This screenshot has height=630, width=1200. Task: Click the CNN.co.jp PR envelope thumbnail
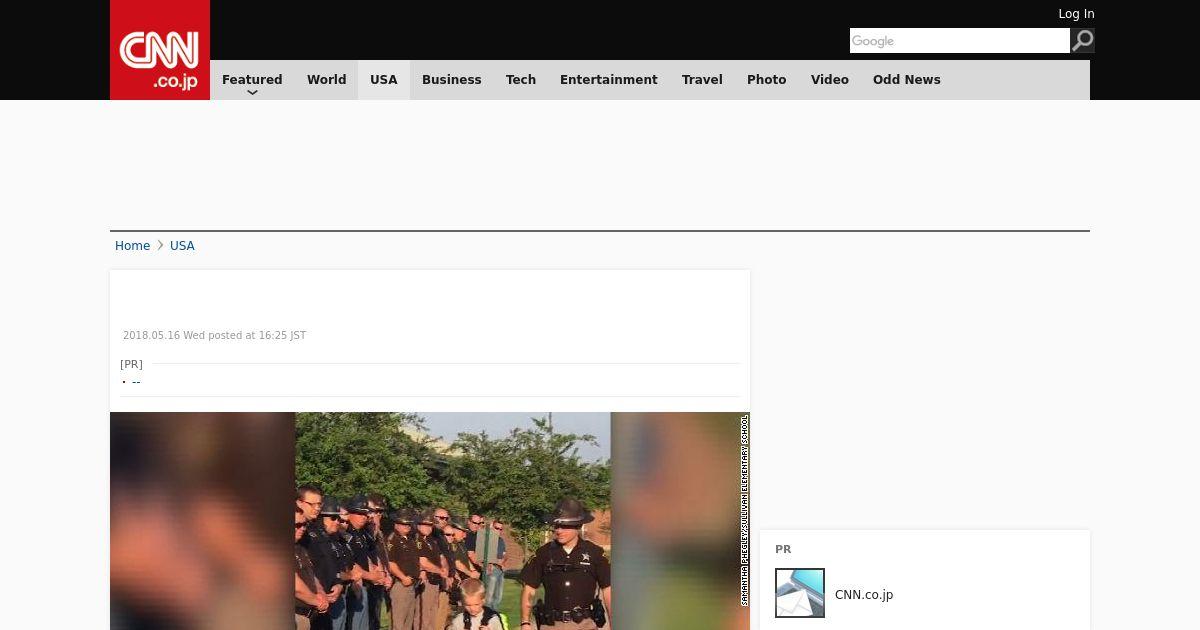(800, 593)
